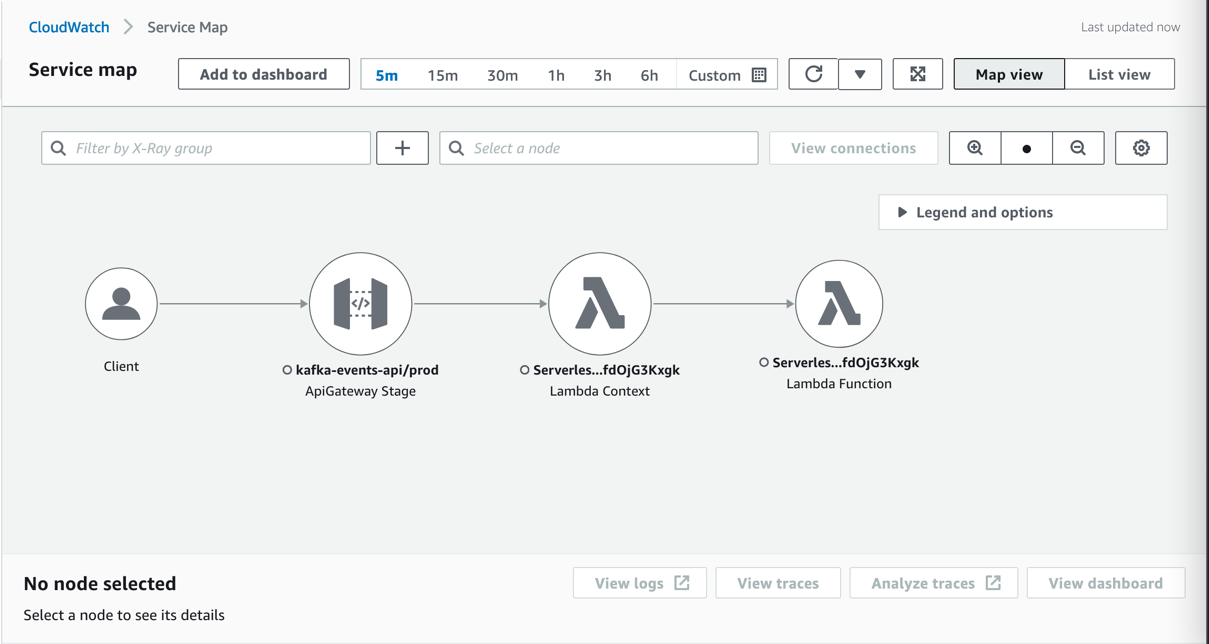
Task: Select the Client node on map
Action: tap(121, 303)
